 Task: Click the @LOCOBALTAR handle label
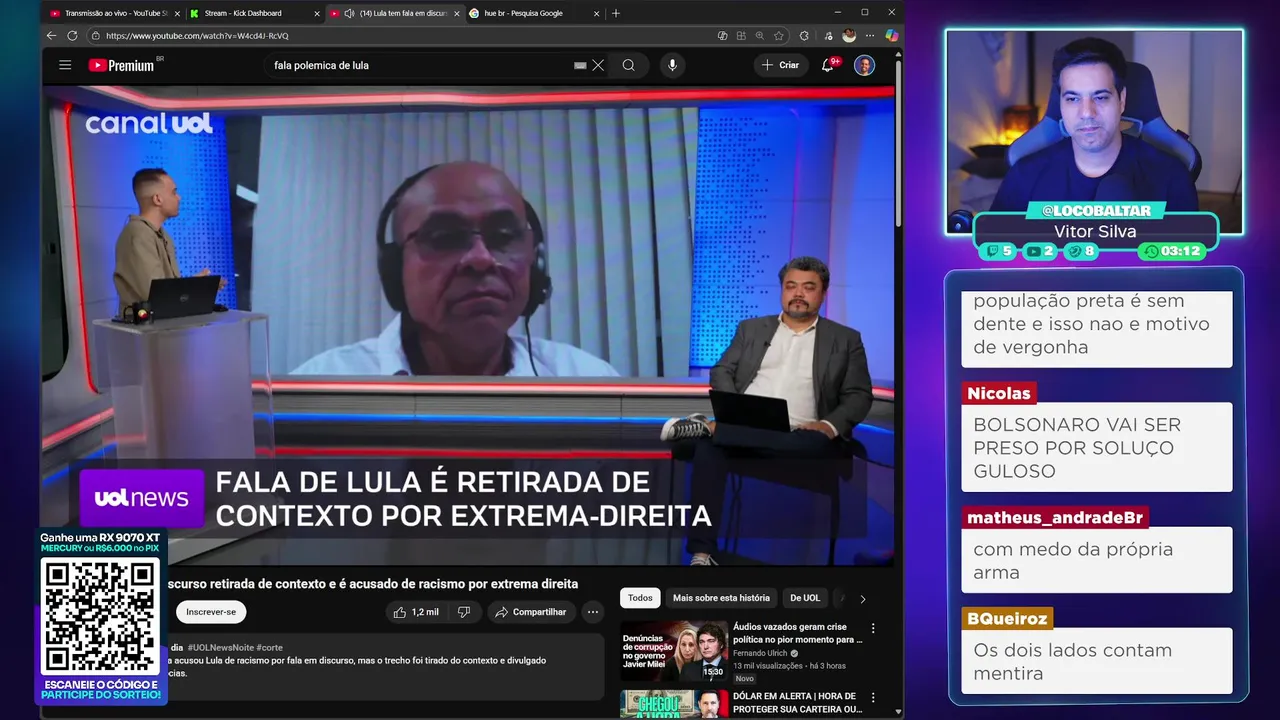point(1096,211)
